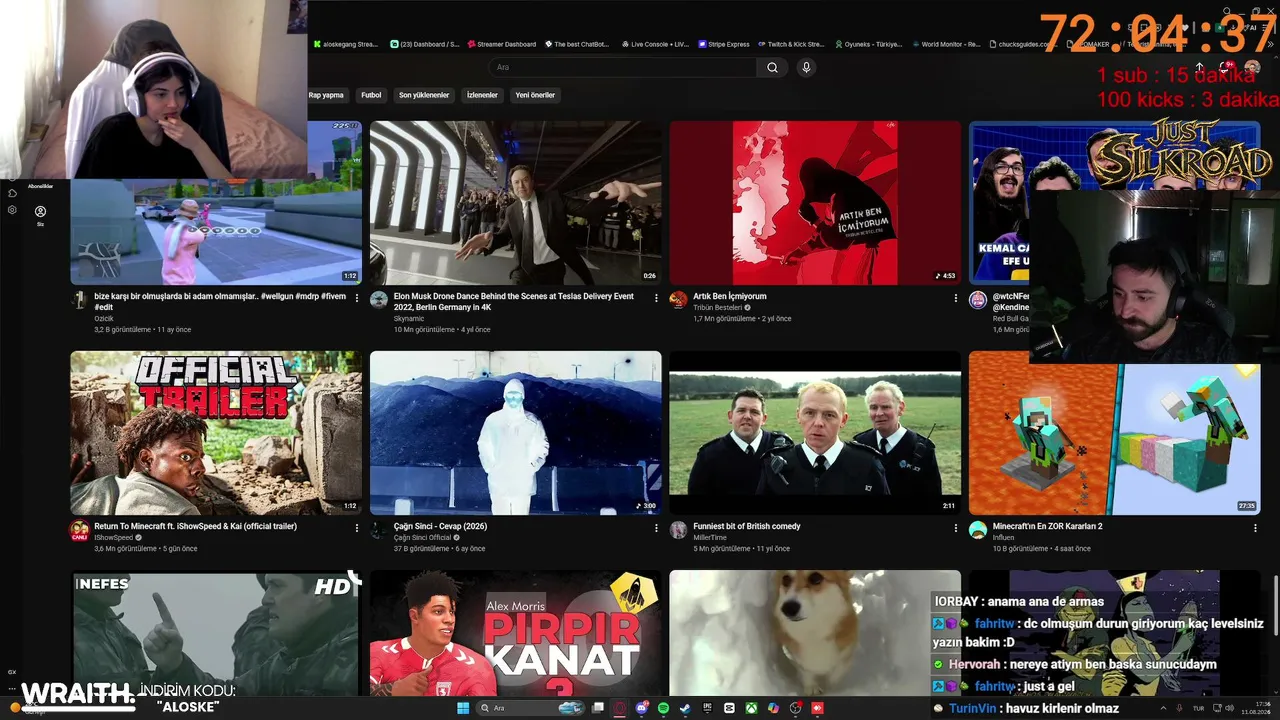The width and height of the screenshot is (1280, 720).
Task: Open the three-dot menu for Artık Ben İçmiyorum video
Action: pyautogui.click(x=956, y=297)
